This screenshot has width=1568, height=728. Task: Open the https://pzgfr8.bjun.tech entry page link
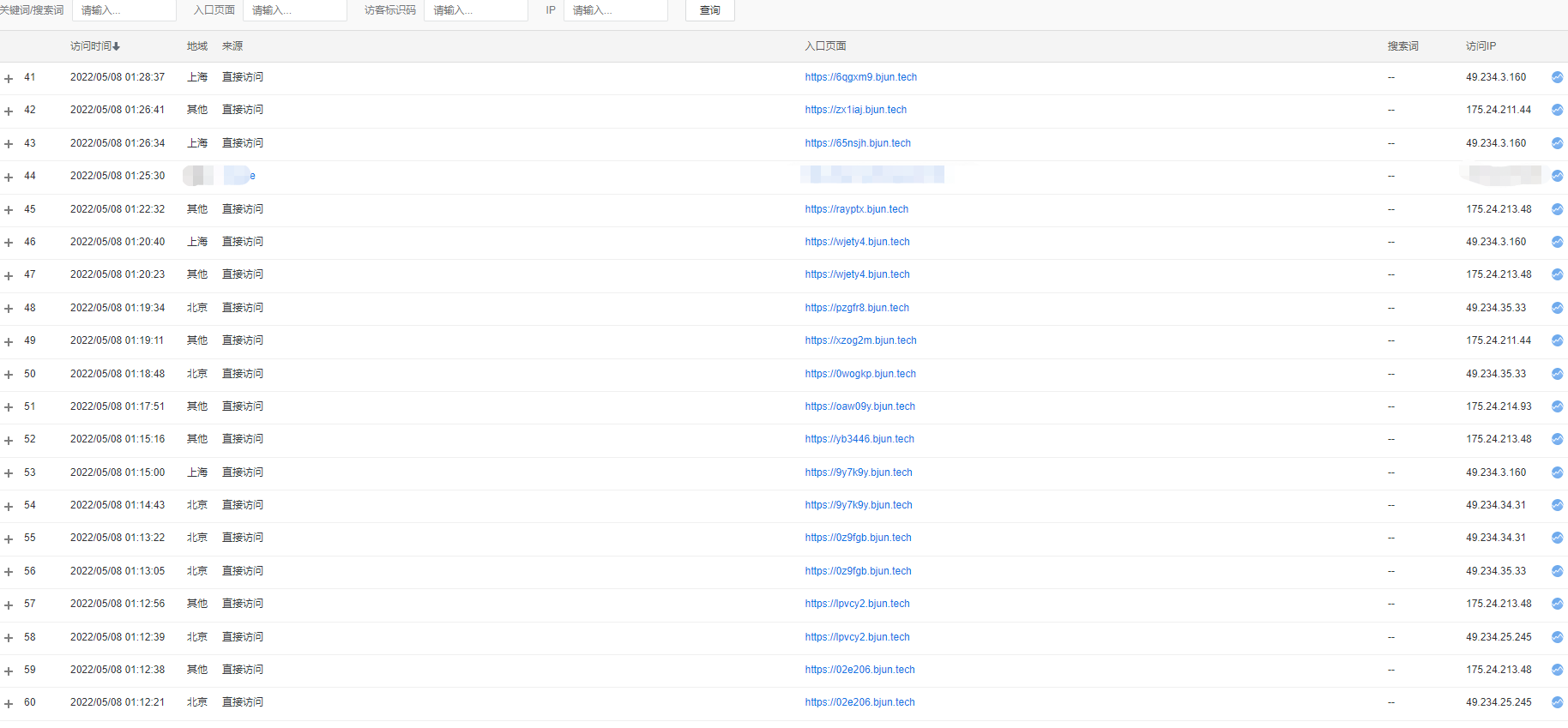coord(856,308)
